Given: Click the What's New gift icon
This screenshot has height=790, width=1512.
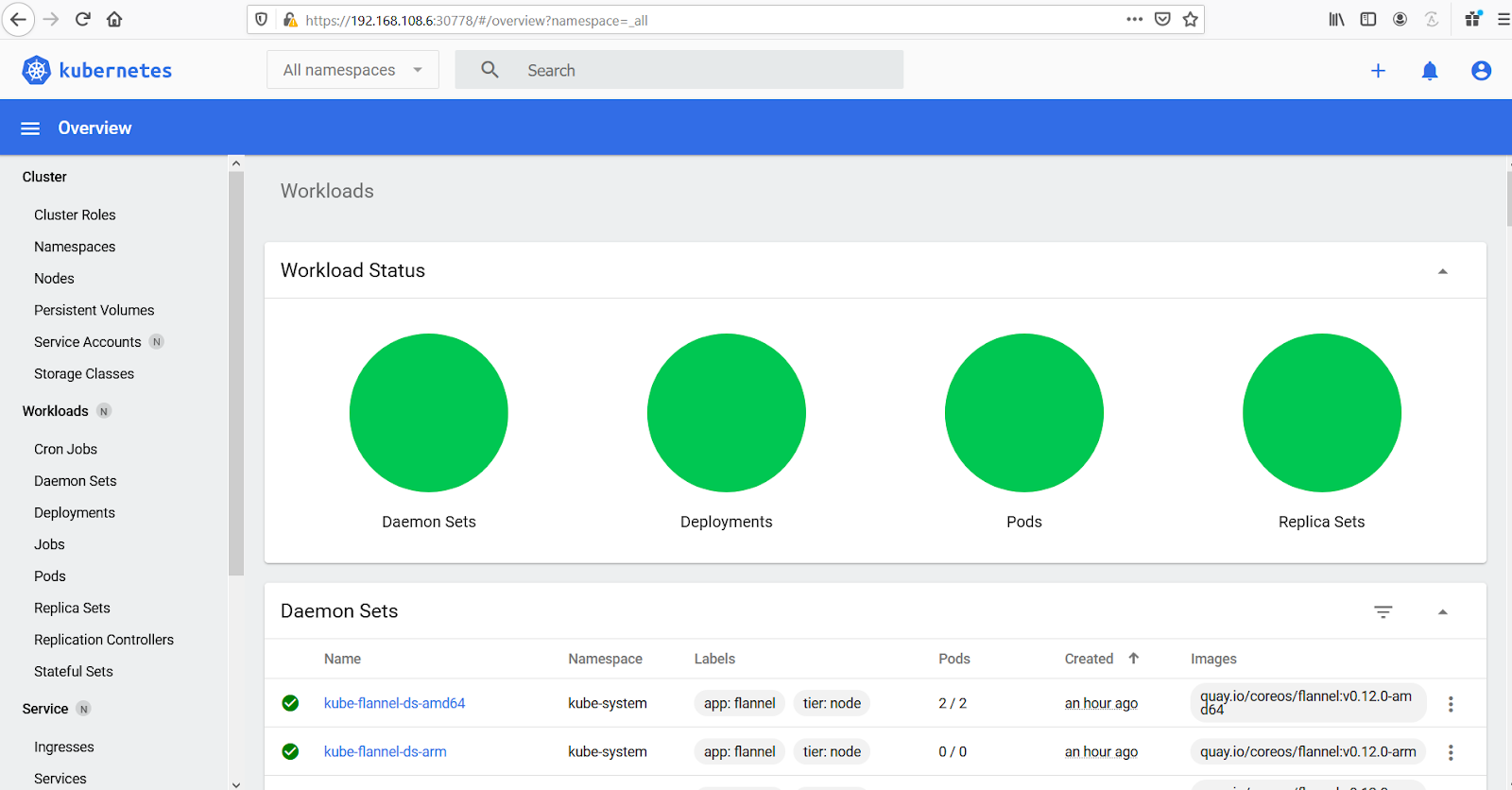Looking at the screenshot, I should [1472, 19].
